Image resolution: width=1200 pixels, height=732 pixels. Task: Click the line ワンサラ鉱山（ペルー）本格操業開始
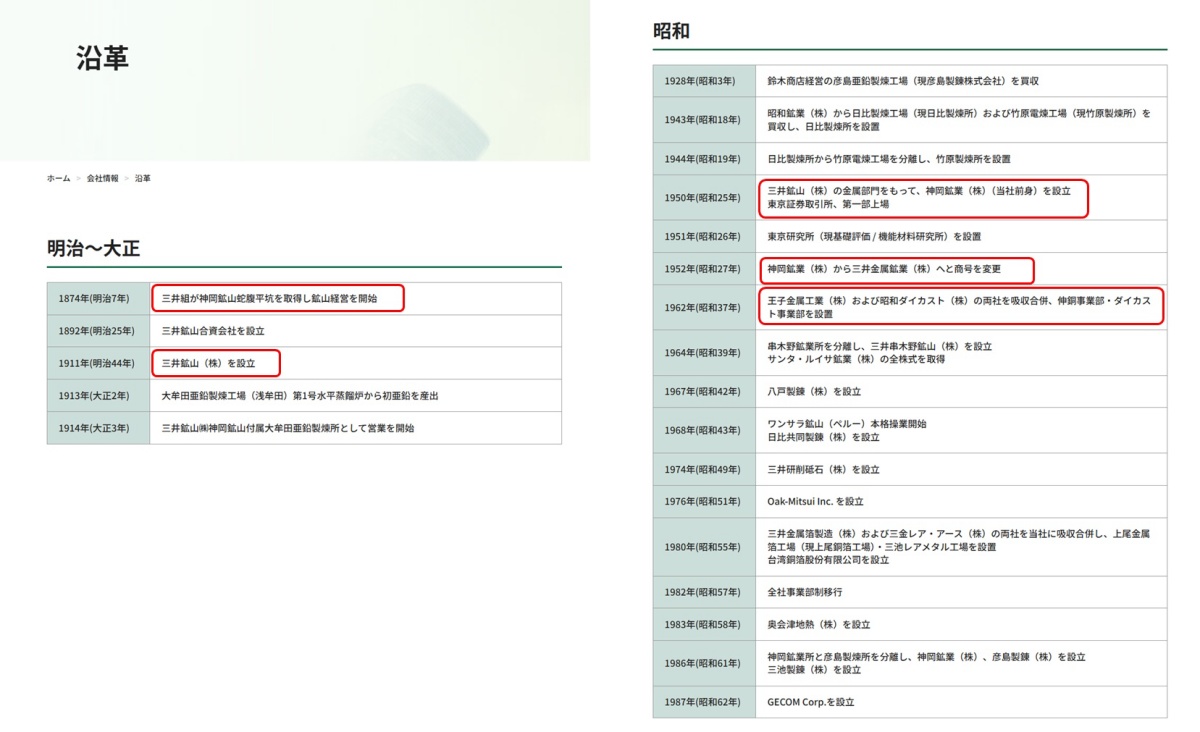847,424
